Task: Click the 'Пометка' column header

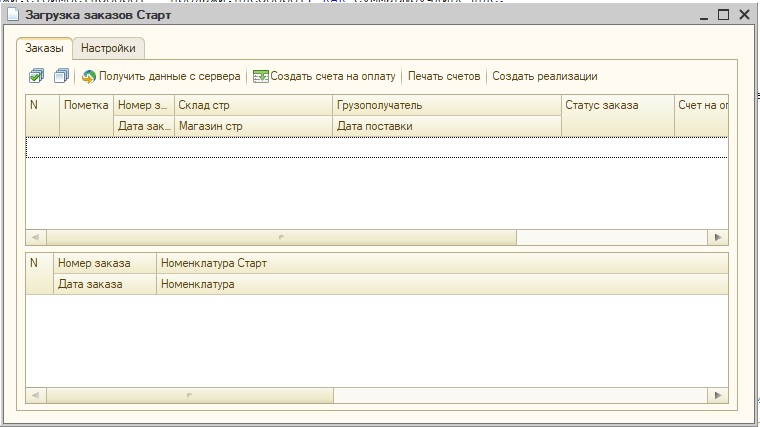Action: (86, 116)
